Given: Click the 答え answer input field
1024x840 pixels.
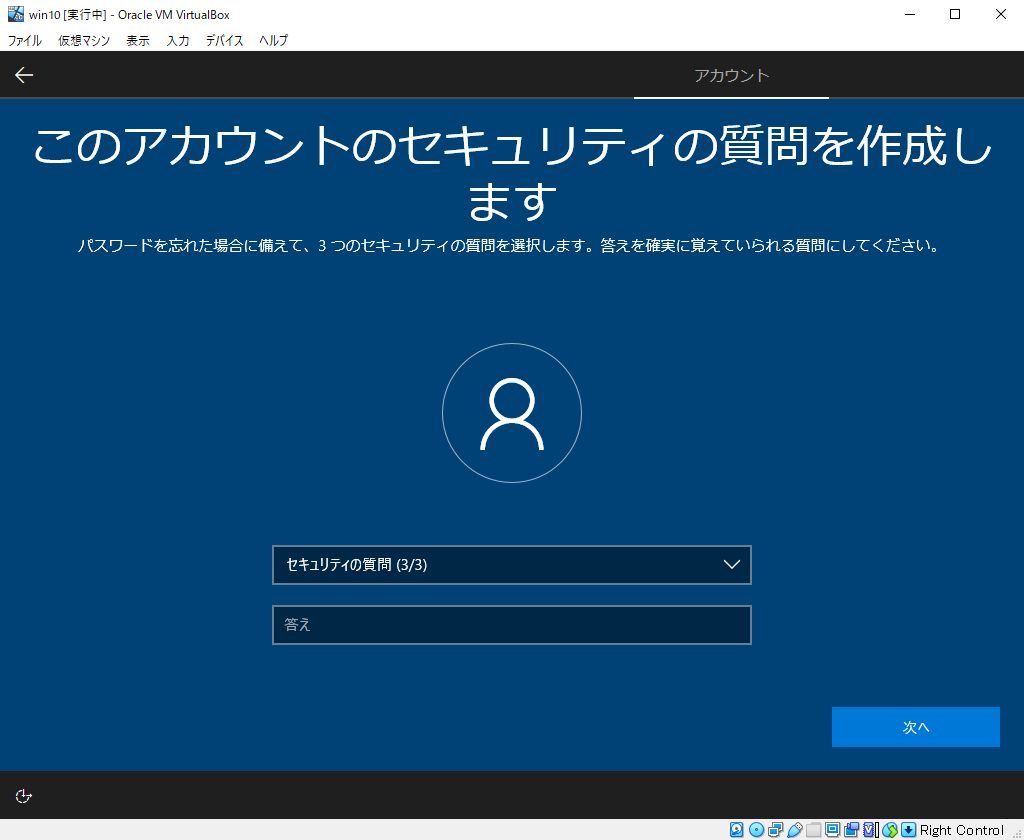Looking at the screenshot, I should point(512,625).
